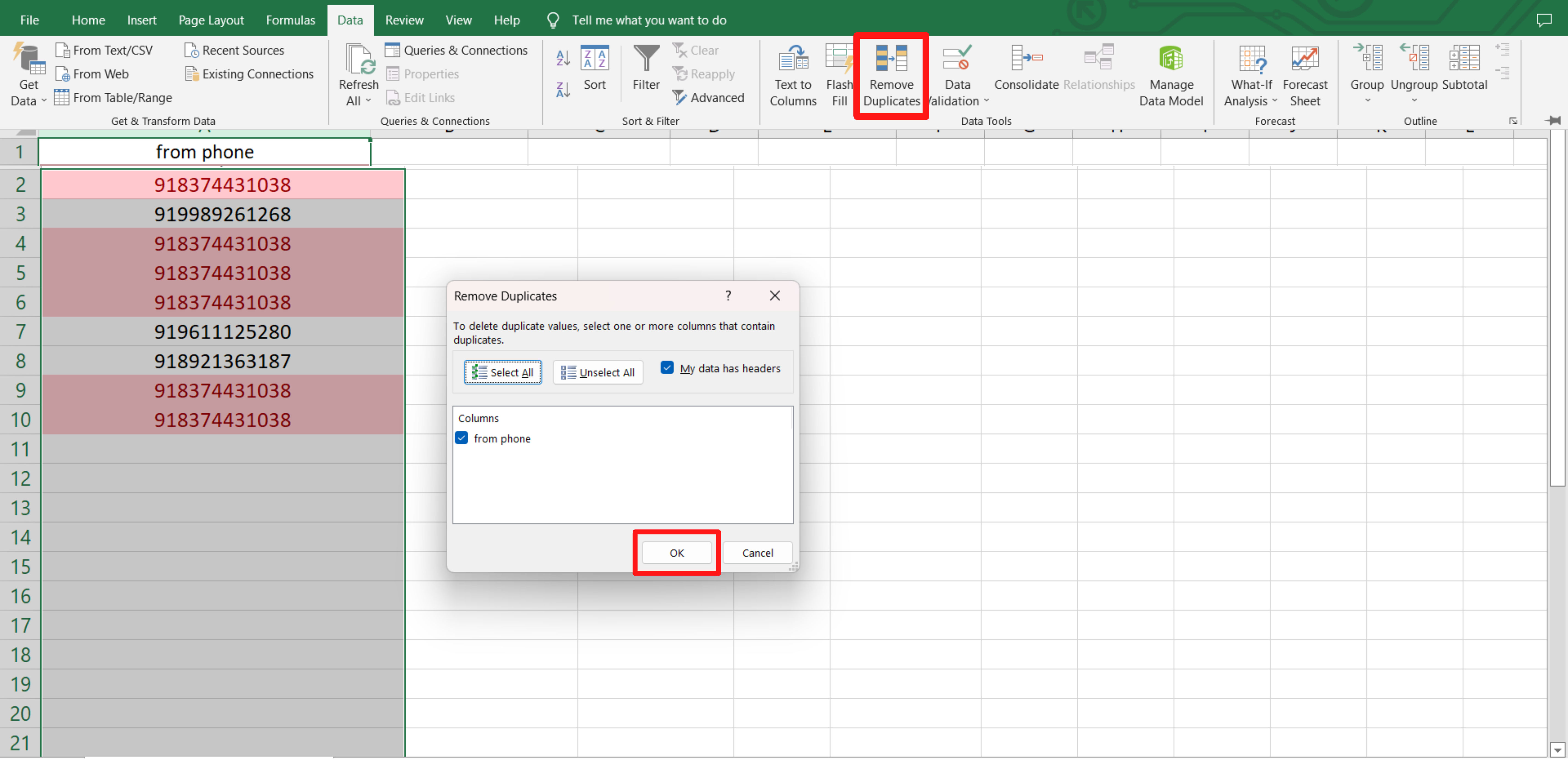The height and width of the screenshot is (765, 1568).
Task: Click Unselect All in dialog
Action: 598,373
